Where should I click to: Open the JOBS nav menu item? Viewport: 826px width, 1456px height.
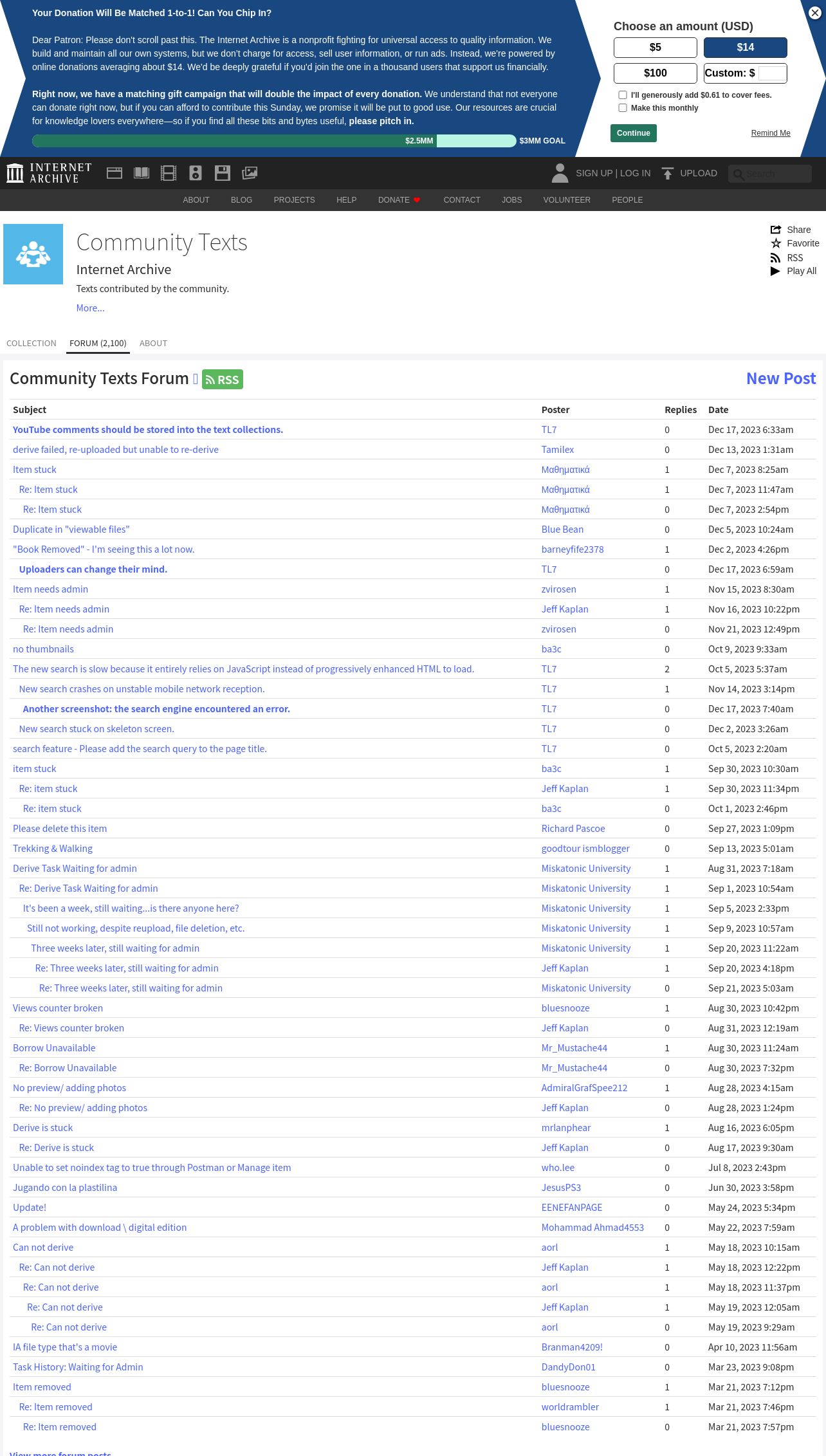[x=512, y=200]
